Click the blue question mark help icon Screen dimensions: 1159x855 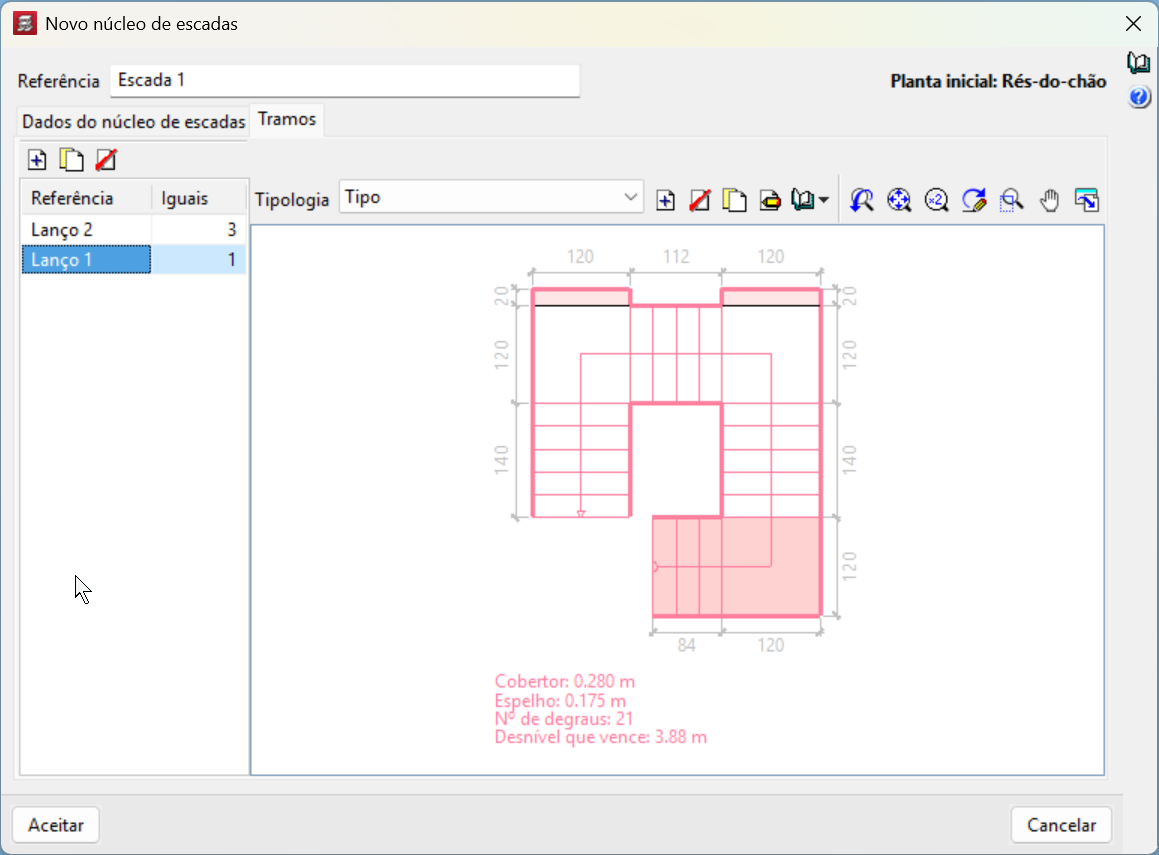(x=1138, y=97)
